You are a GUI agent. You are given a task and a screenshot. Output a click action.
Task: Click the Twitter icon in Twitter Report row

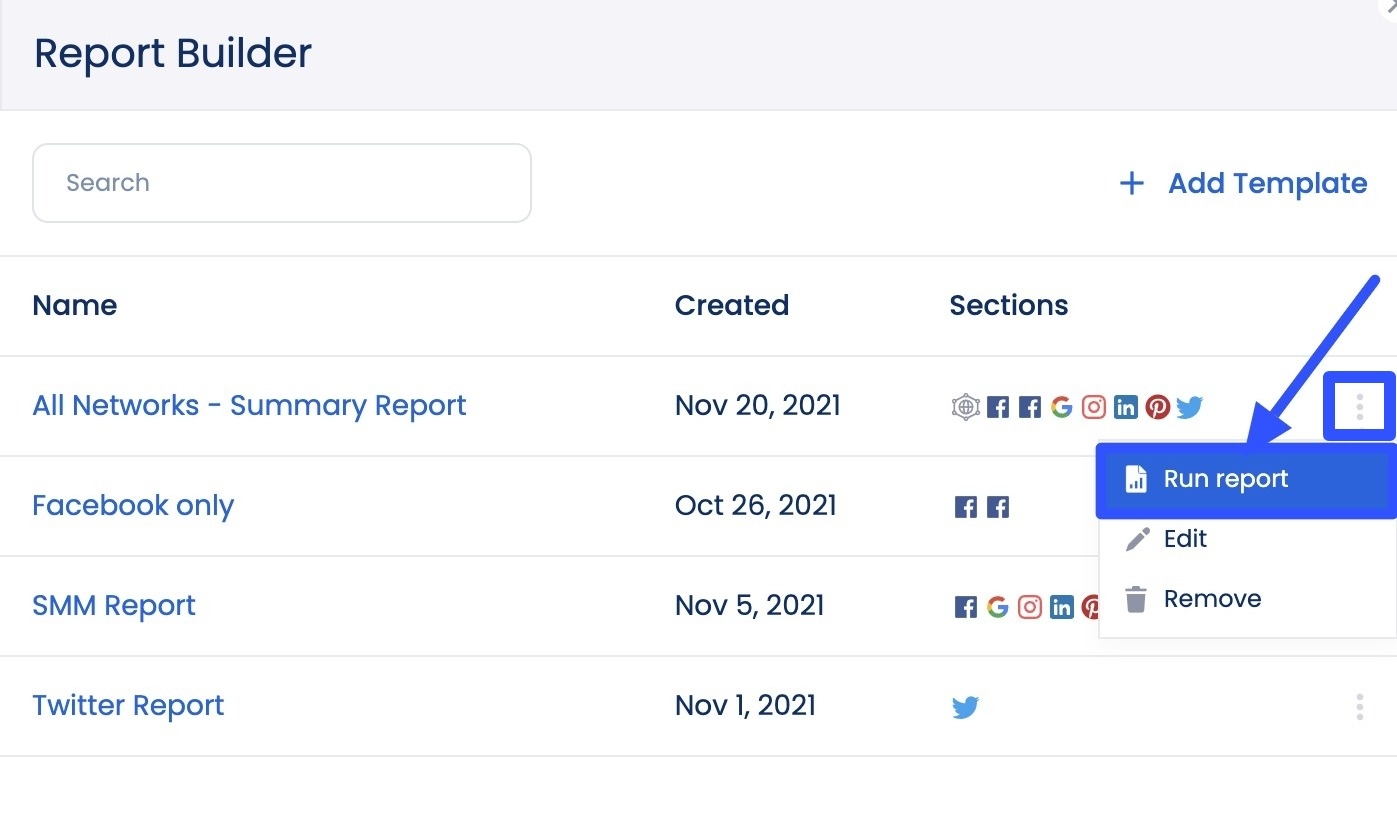point(965,706)
